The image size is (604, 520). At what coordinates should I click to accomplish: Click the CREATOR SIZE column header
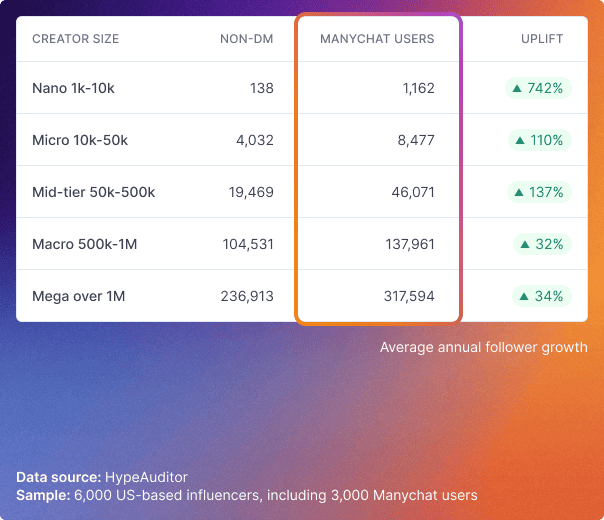click(x=76, y=39)
